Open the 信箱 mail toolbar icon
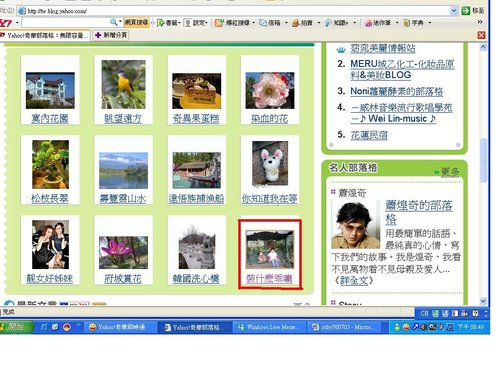Viewport: 500px width, 375px height. 263,23
